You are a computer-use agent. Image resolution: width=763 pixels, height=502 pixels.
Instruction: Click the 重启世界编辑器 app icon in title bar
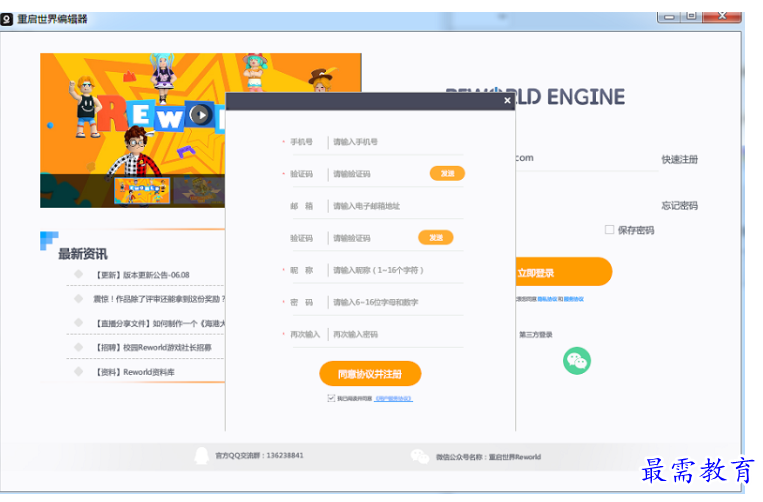click(x=6, y=19)
